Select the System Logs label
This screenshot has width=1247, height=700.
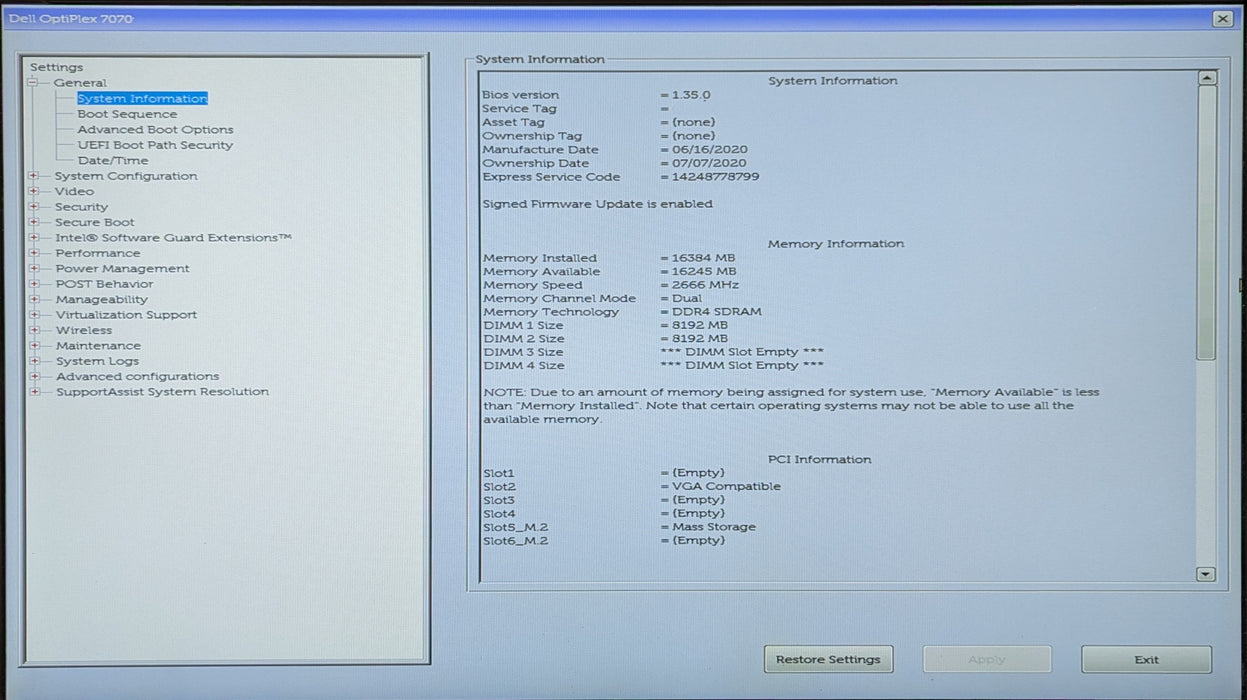click(x=97, y=361)
